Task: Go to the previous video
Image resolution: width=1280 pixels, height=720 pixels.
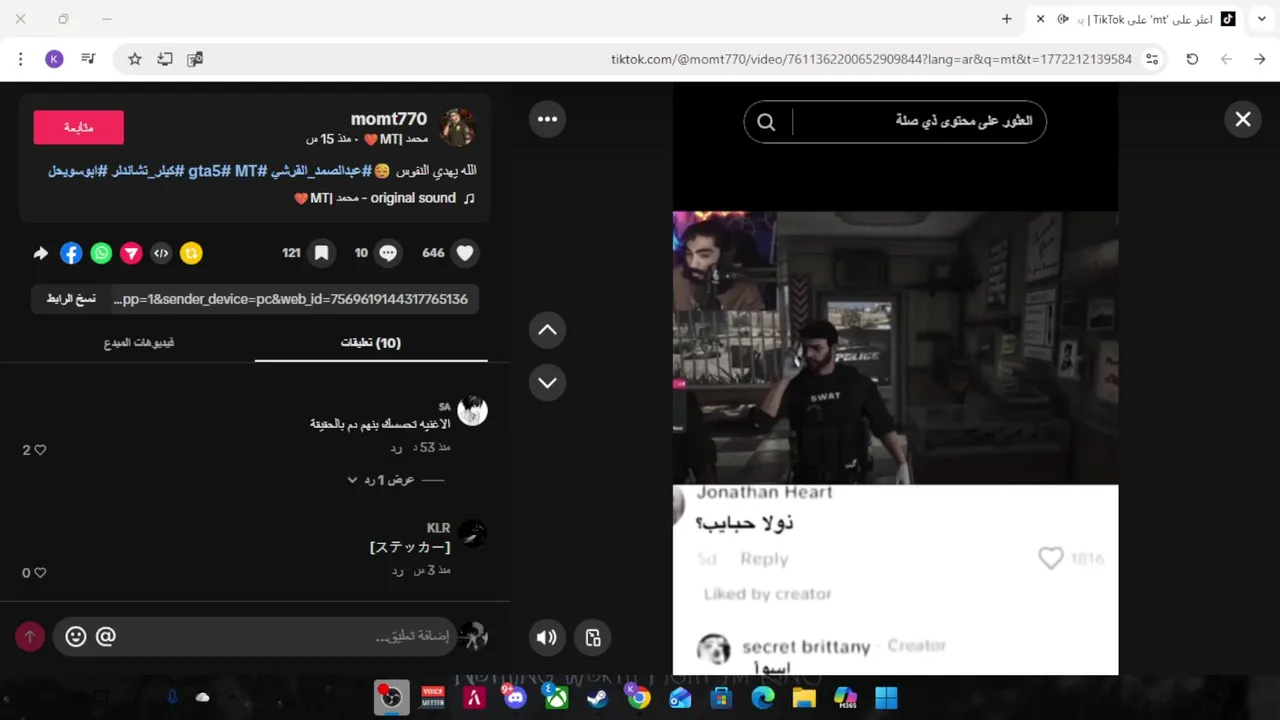Action: pyautogui.click(x=547, y=330)
